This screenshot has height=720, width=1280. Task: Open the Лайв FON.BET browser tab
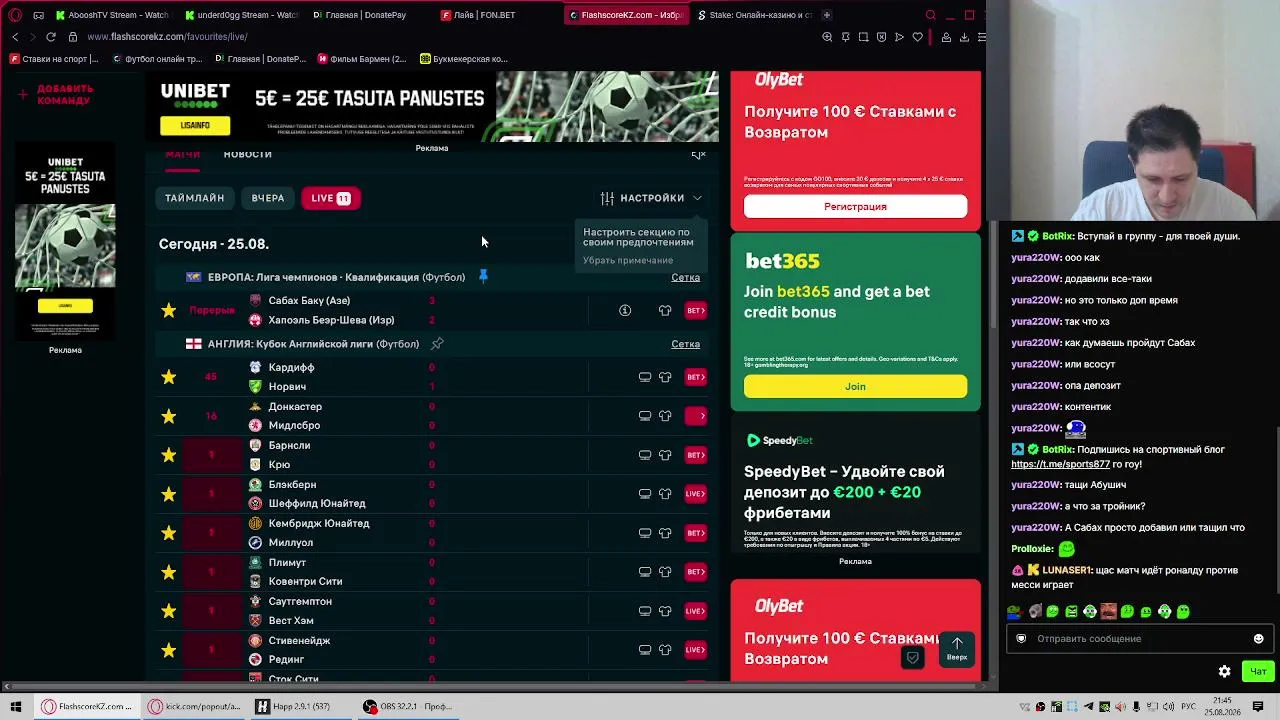pos(478,15)
